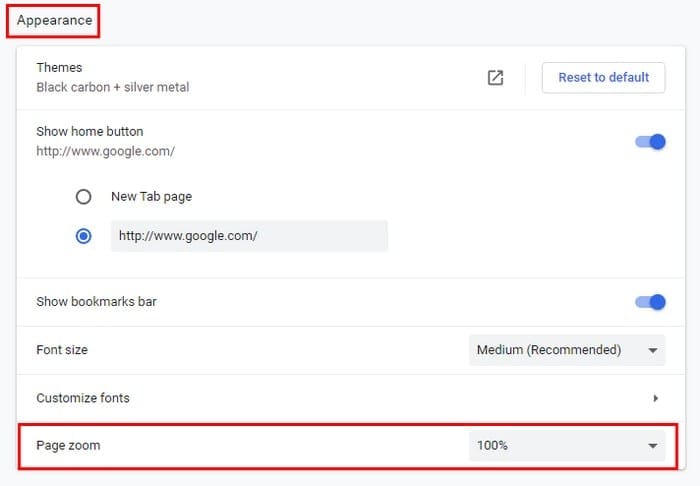Toggle the Show bookmarks bar switch
700x486 pixels.
[x=650, y=302]
